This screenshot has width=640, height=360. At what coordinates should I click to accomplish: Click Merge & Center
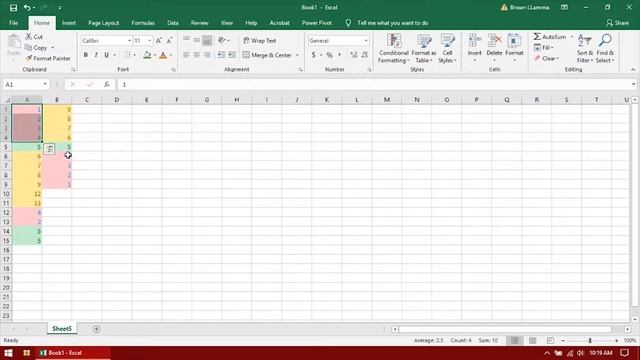pyautogui.click(x=267, y=55)
